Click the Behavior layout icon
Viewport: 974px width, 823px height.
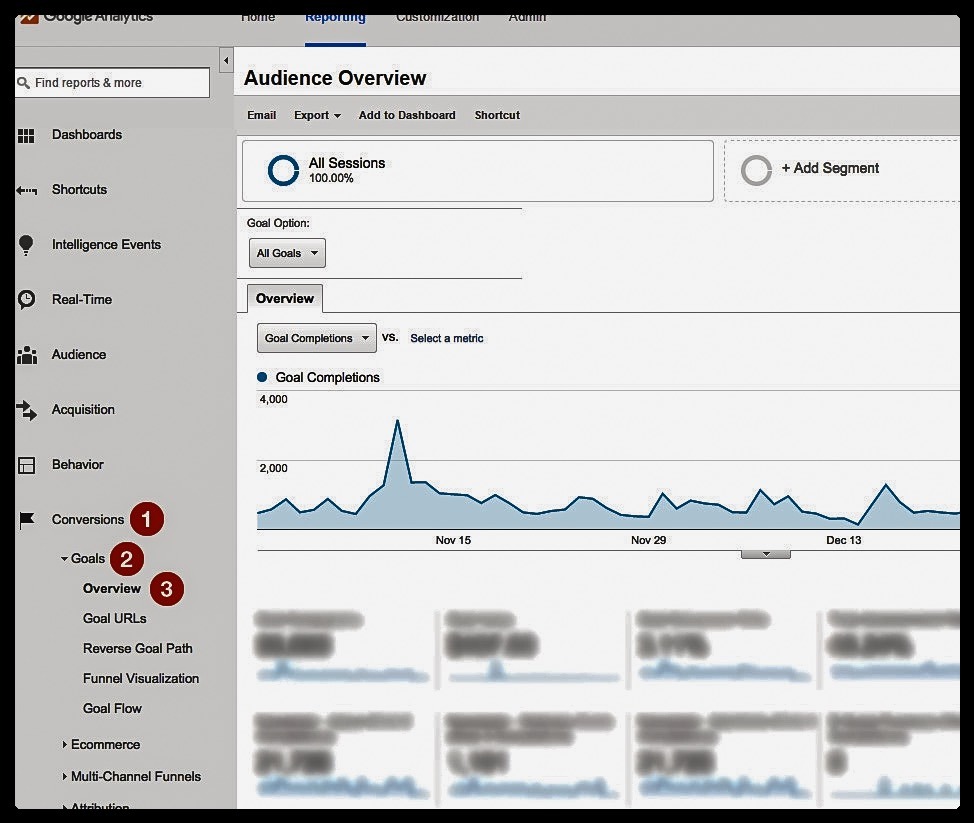coord(26,465)
